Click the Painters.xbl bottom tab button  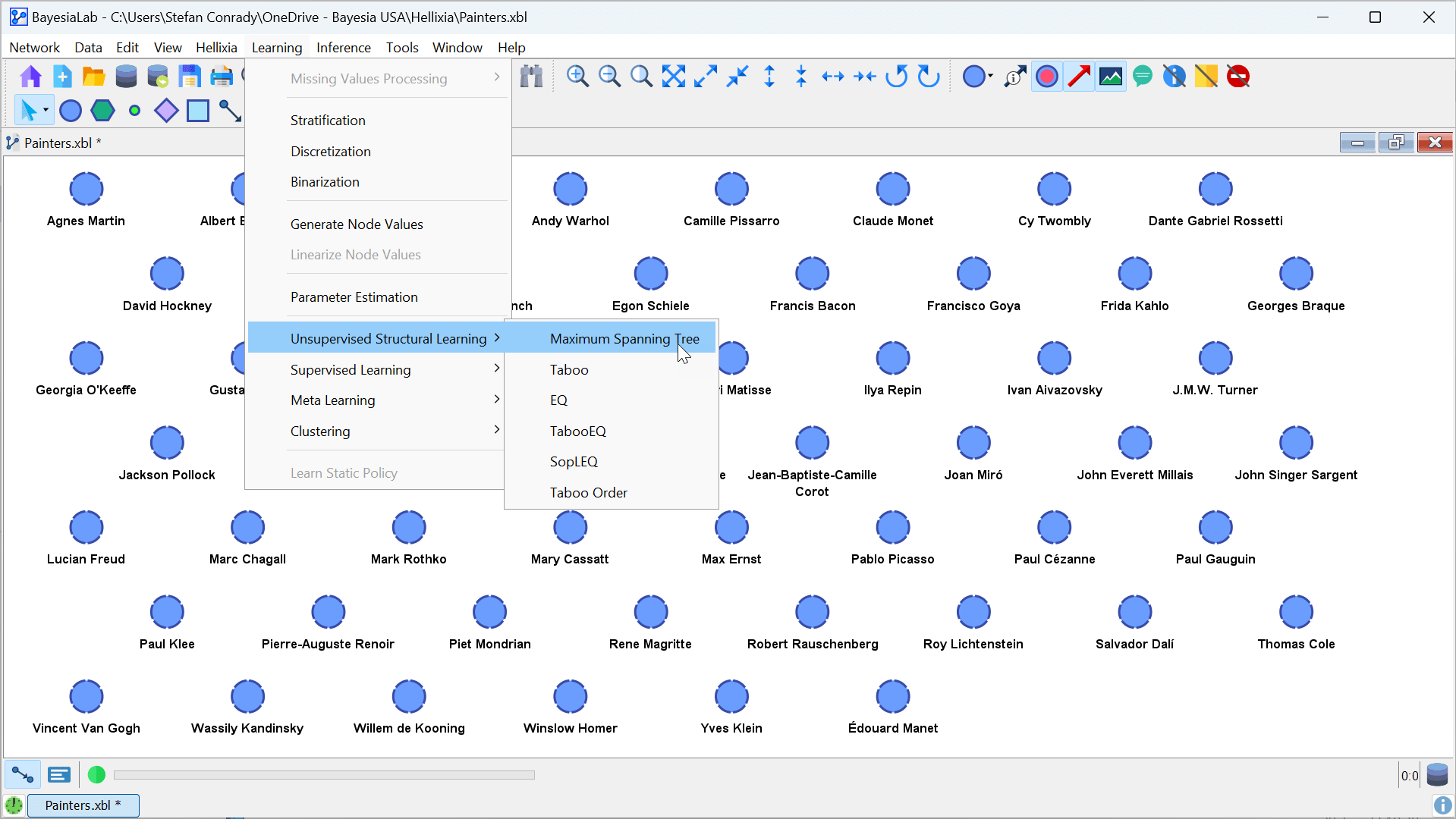pos(83,805)
